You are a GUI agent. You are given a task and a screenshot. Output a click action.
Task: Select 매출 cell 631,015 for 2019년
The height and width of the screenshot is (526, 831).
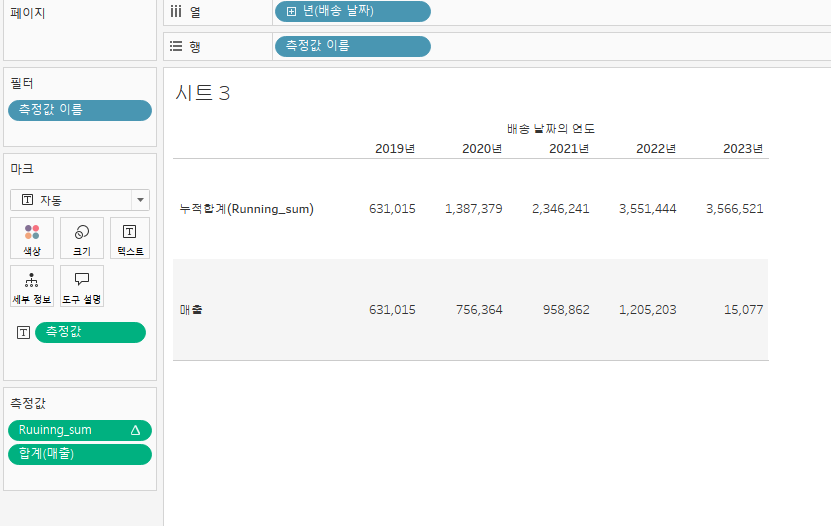[392, 310]
